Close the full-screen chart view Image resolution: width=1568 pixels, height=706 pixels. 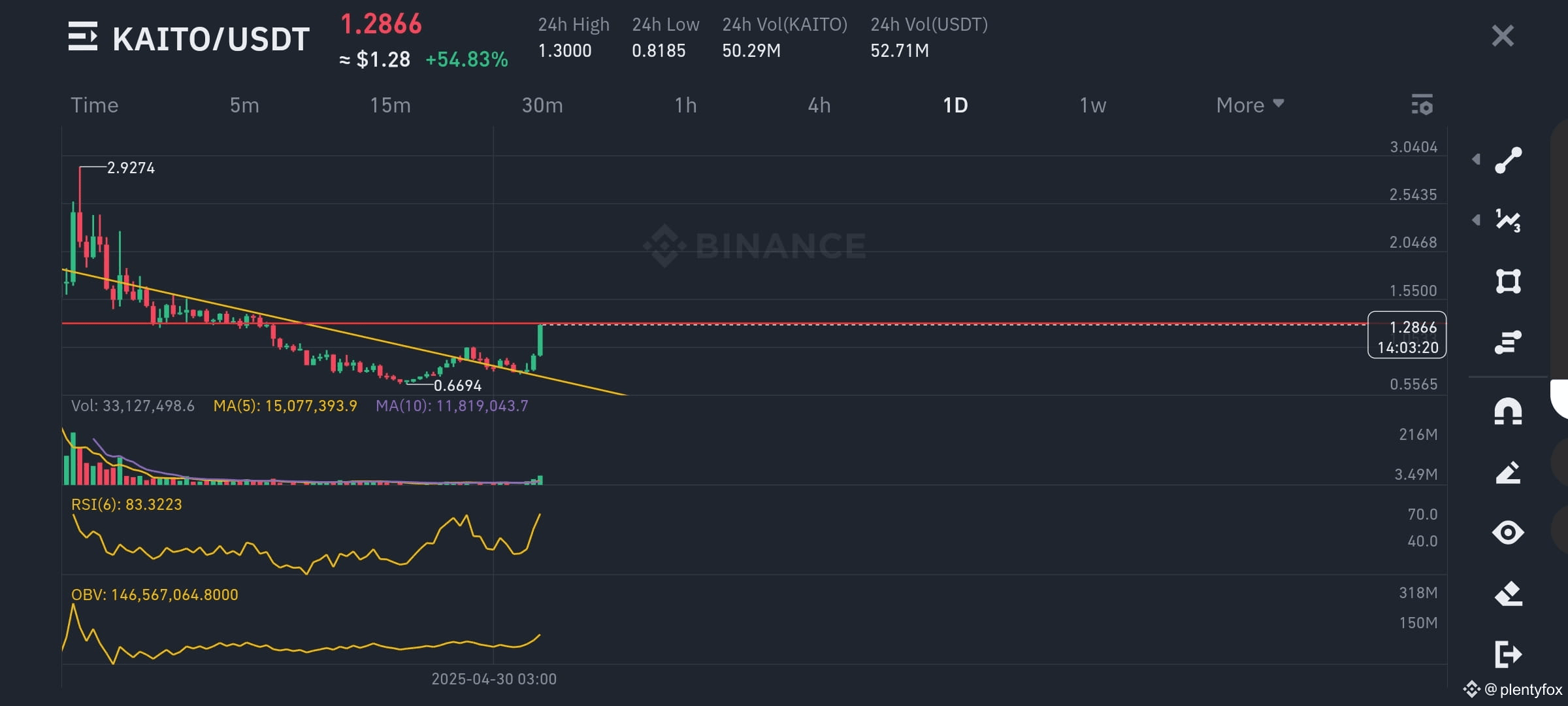pos(1503,36)
